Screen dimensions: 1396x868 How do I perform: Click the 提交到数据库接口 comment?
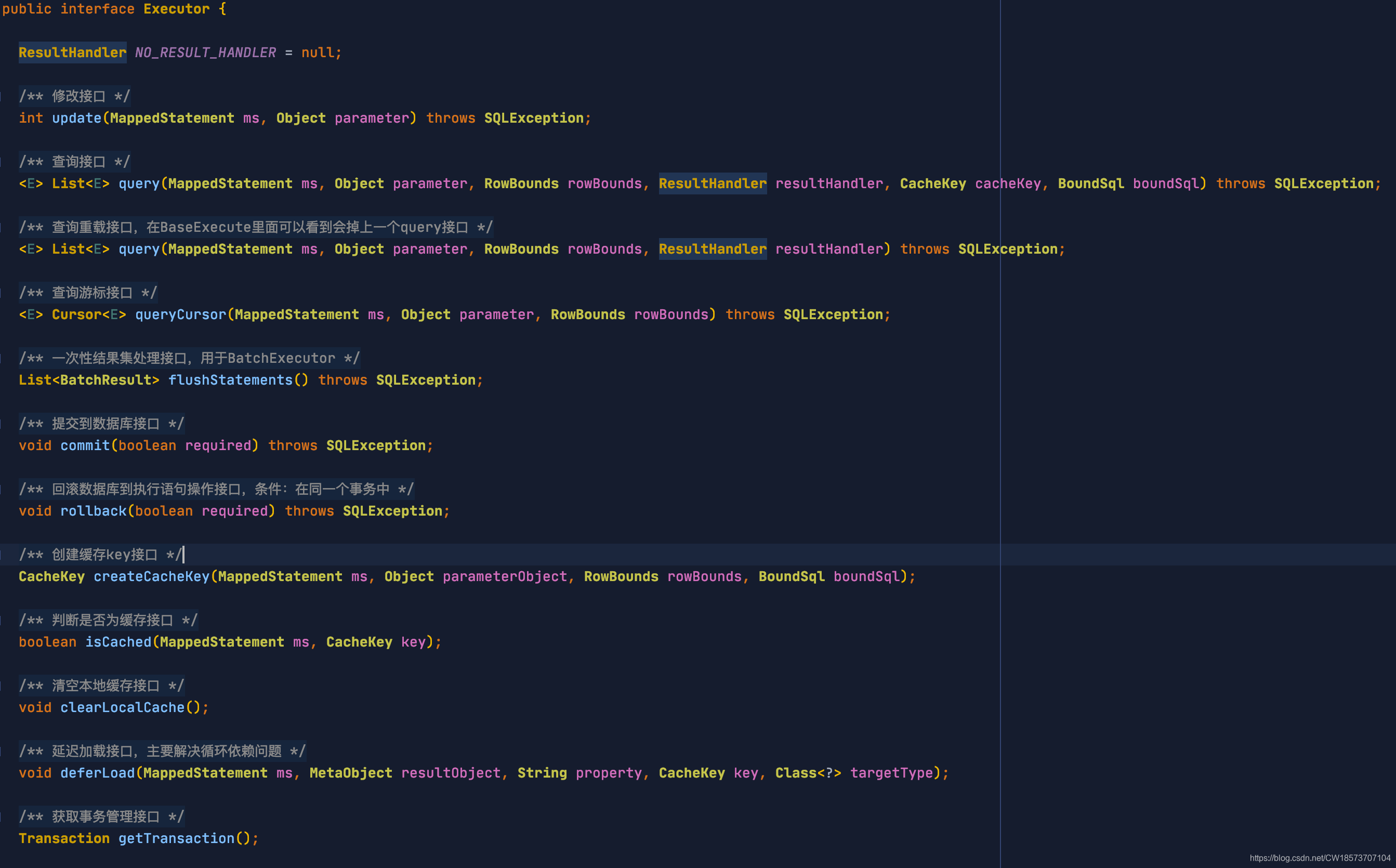click(x=101, y=424)
